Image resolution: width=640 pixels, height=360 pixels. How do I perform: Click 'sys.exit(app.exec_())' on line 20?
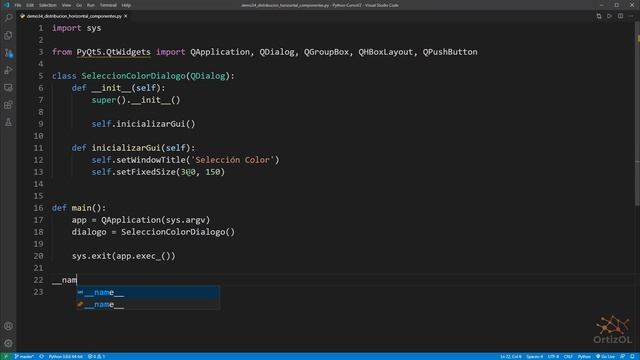124,256
